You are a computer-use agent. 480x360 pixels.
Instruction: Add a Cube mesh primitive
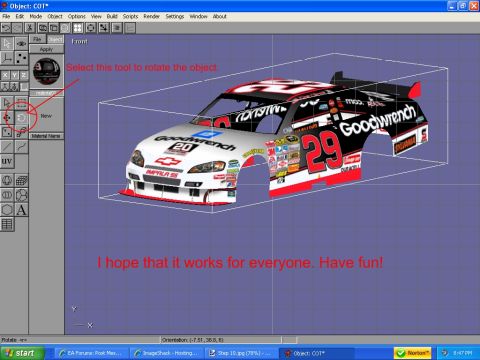21,181
